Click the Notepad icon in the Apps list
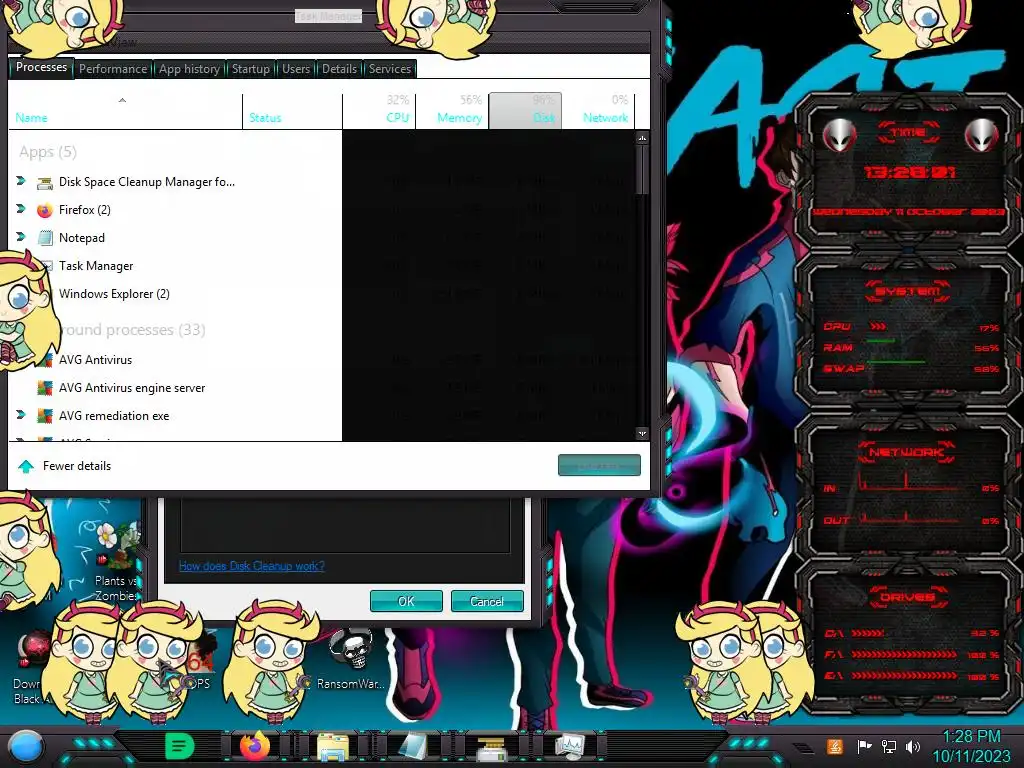 [44, 238]
